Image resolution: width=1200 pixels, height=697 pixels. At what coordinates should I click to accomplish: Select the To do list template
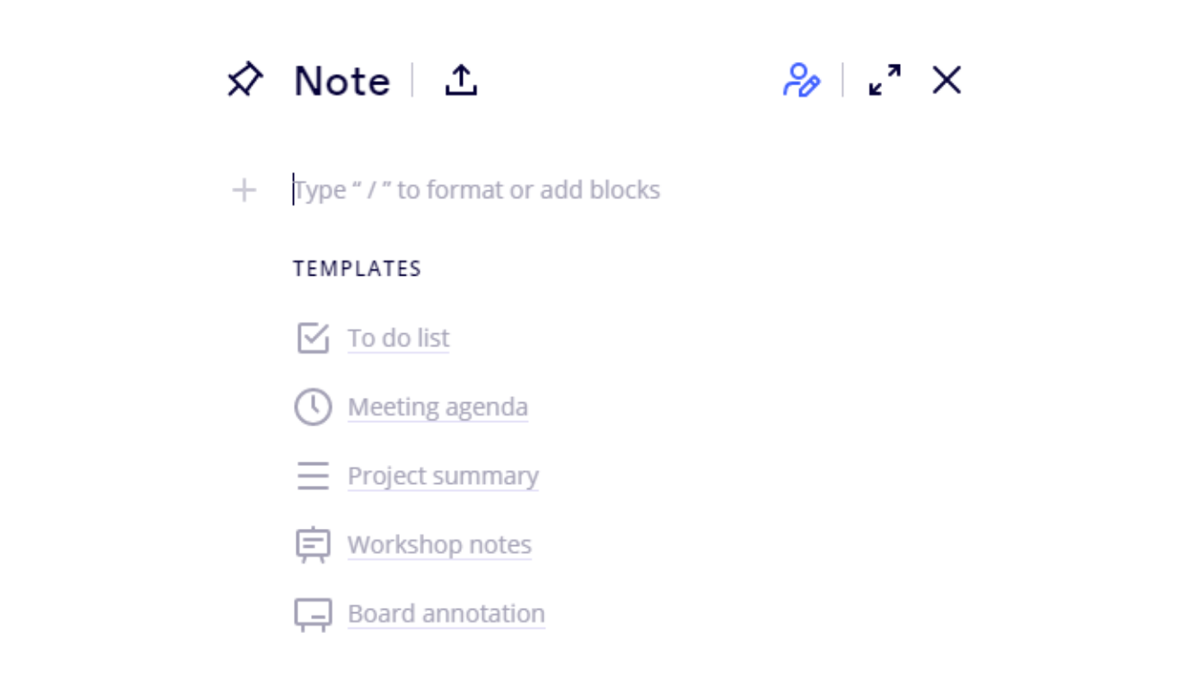pos(398,338)
